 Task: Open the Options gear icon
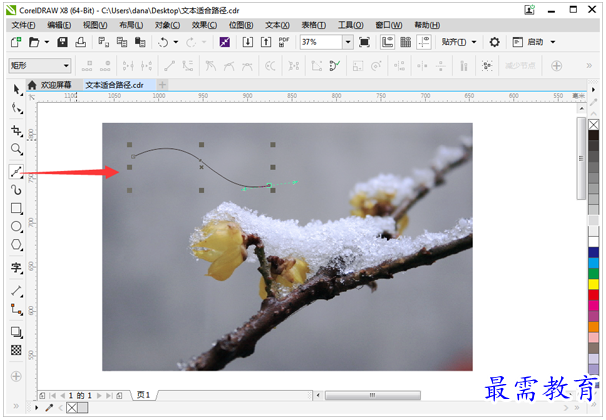[494, 42]
